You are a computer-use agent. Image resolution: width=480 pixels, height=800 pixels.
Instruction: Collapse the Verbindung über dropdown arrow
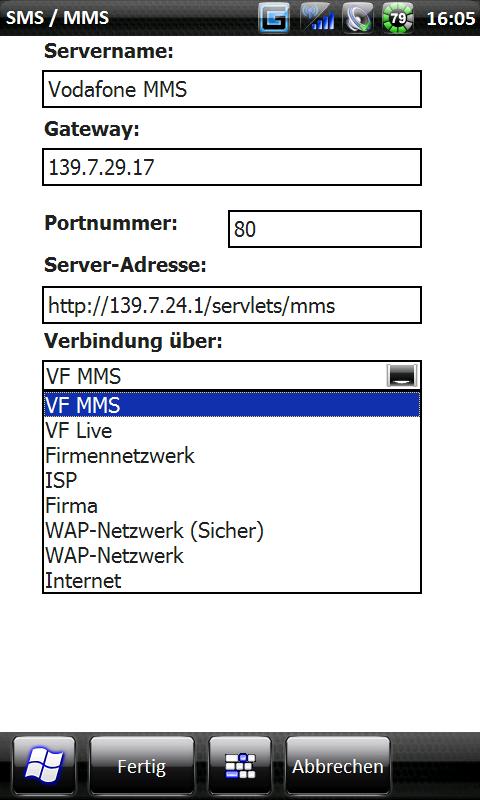pos(402,376)
